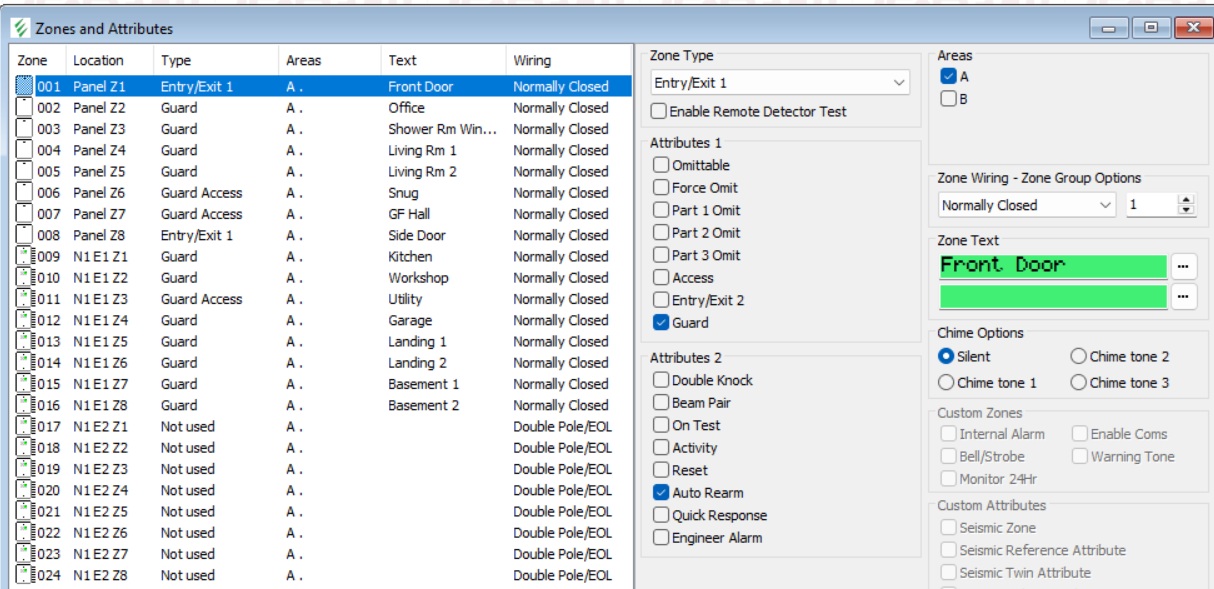This screenshot has width=1214, height=589.
Task: Click the icon beside zone 024
Action: 25,576
